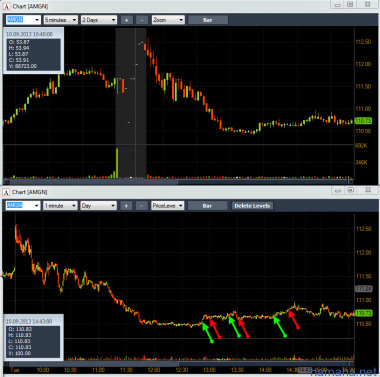Click the plus button in bottom chart toolbar

(126, 206)
